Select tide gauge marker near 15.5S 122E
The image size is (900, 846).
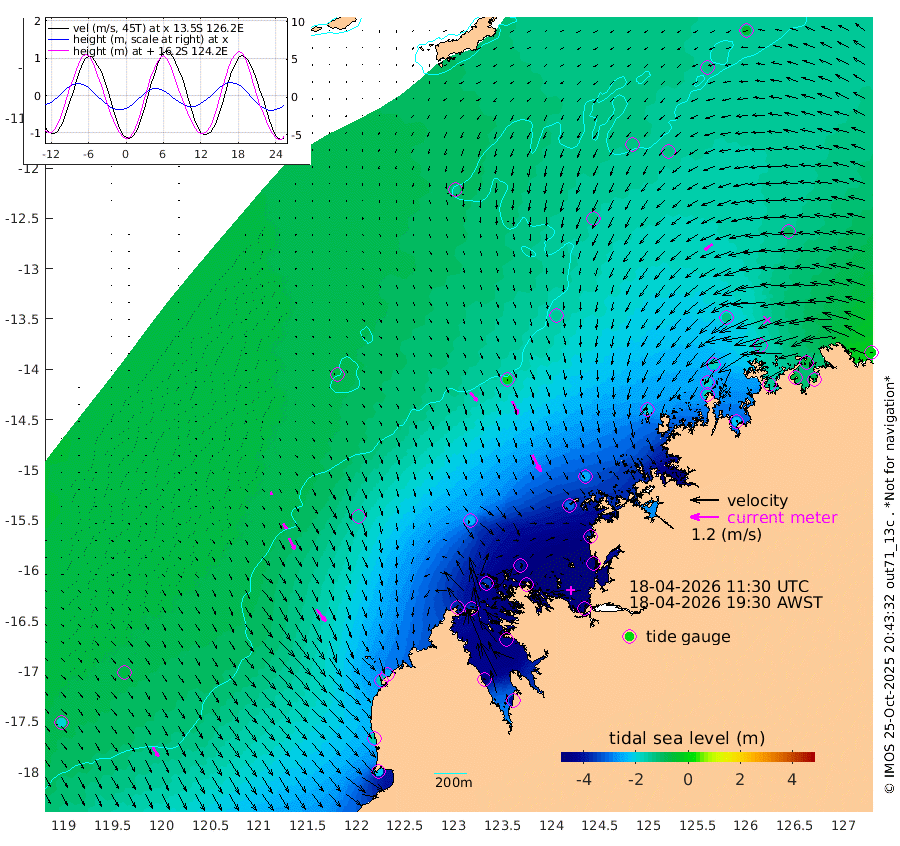point(358,516)
